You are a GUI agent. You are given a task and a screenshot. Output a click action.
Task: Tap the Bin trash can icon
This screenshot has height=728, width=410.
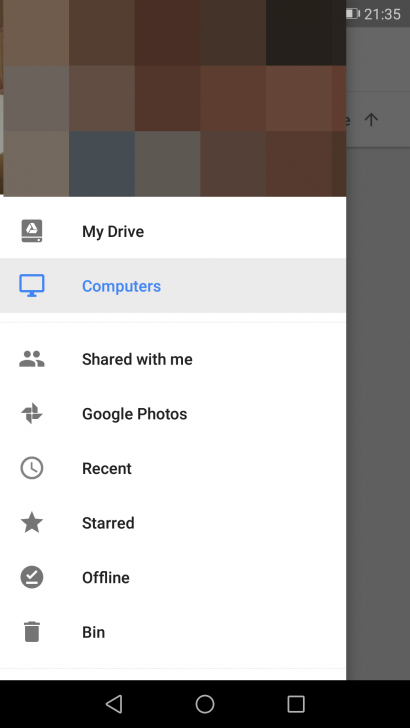pos(32,632)
